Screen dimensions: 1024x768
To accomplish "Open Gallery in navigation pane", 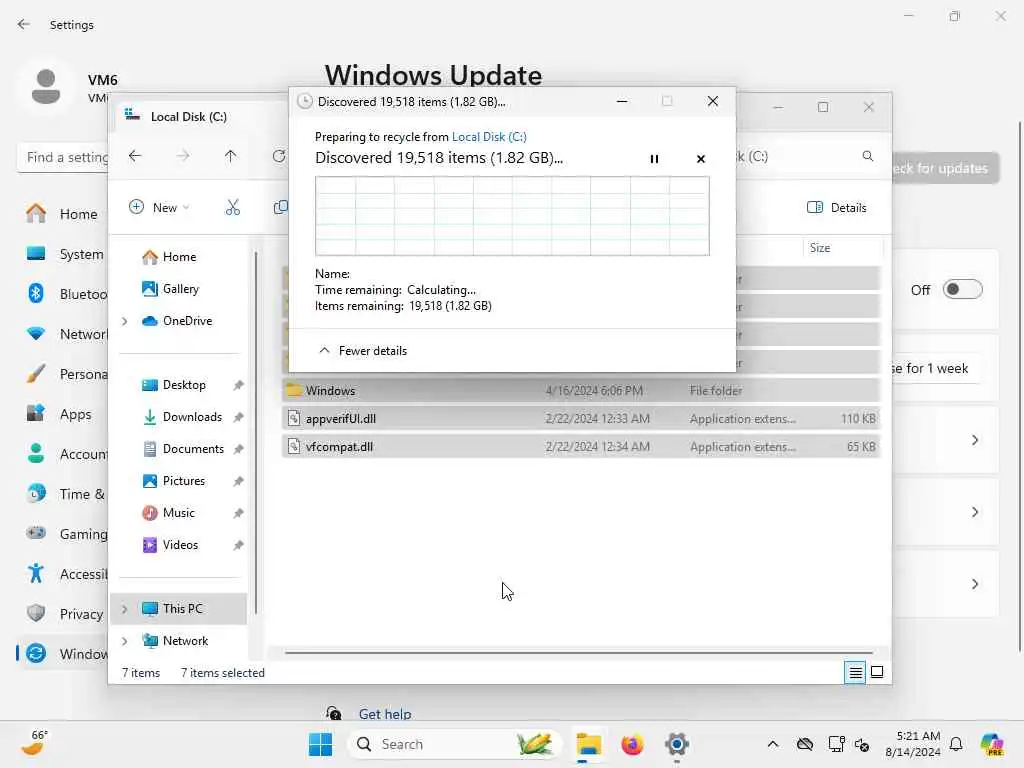I will (x=170, y=289).
